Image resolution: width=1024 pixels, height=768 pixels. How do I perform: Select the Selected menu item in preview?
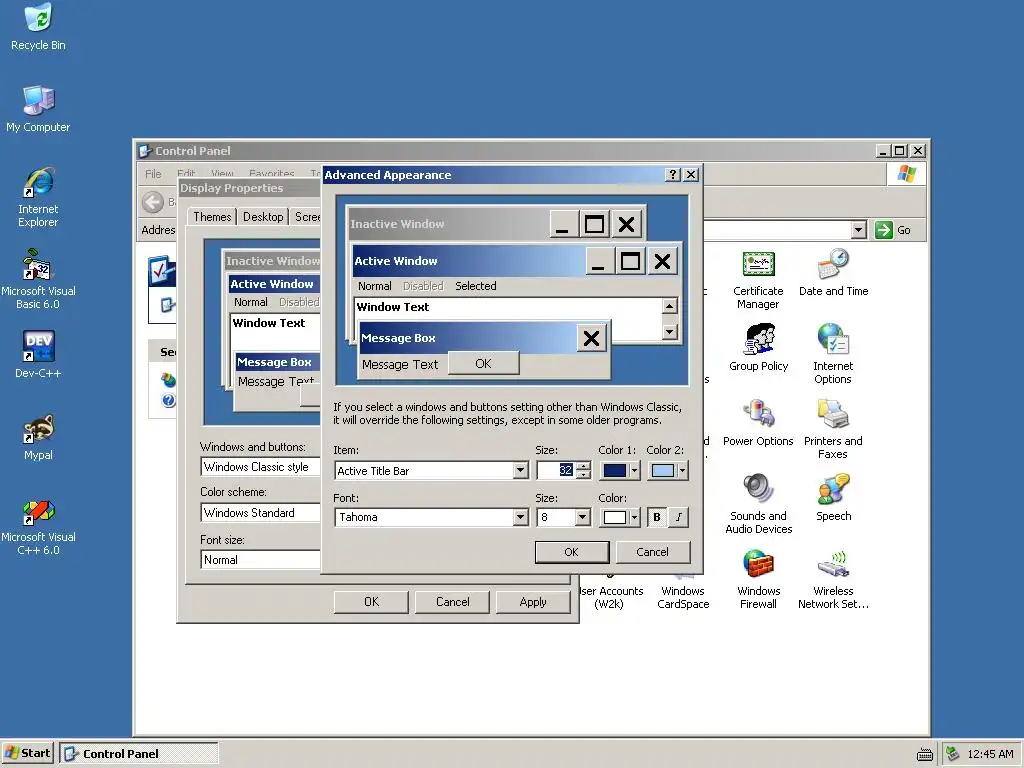click(x=475, y=286)
